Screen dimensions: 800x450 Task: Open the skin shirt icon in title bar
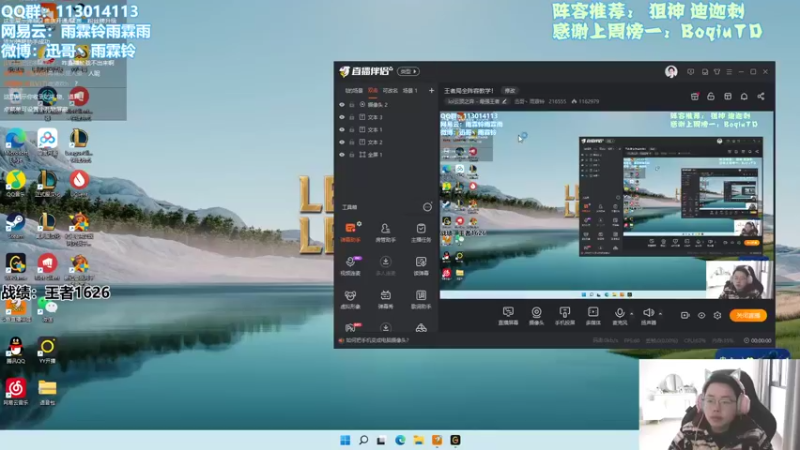pyautogui.click(x=717, y=72)
